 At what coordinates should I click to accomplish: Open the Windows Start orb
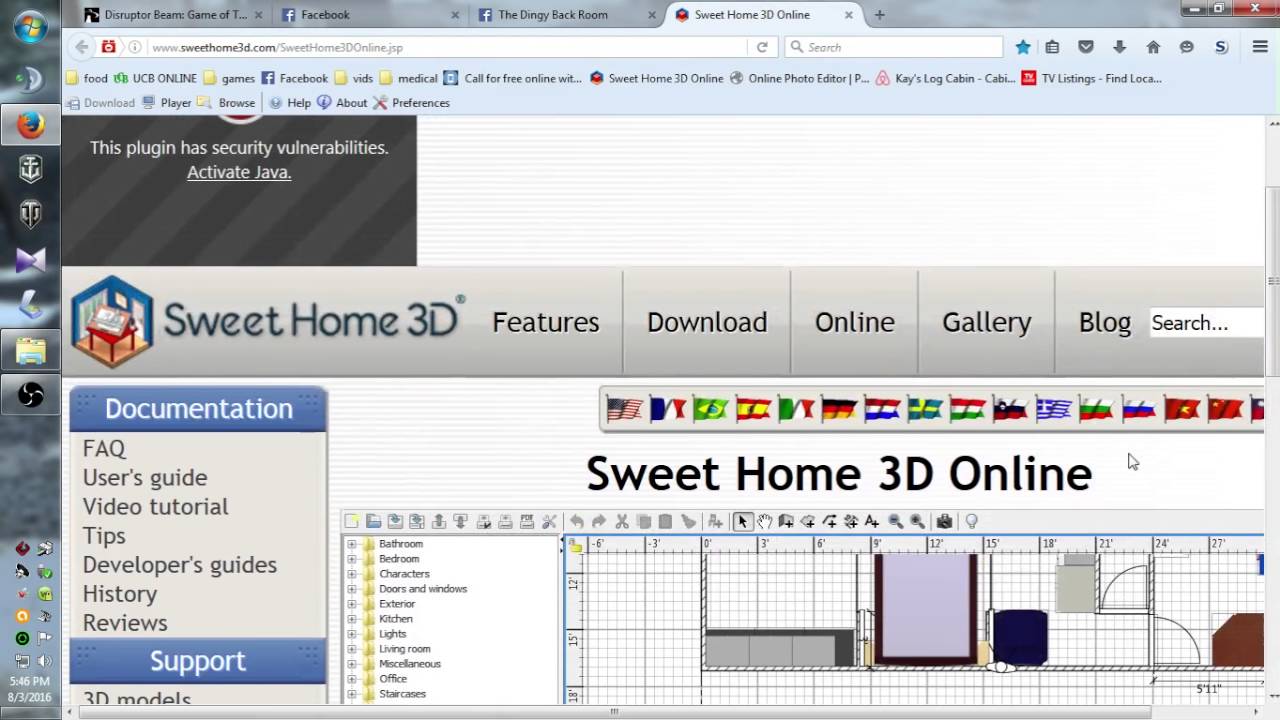[x=29, y=28]
